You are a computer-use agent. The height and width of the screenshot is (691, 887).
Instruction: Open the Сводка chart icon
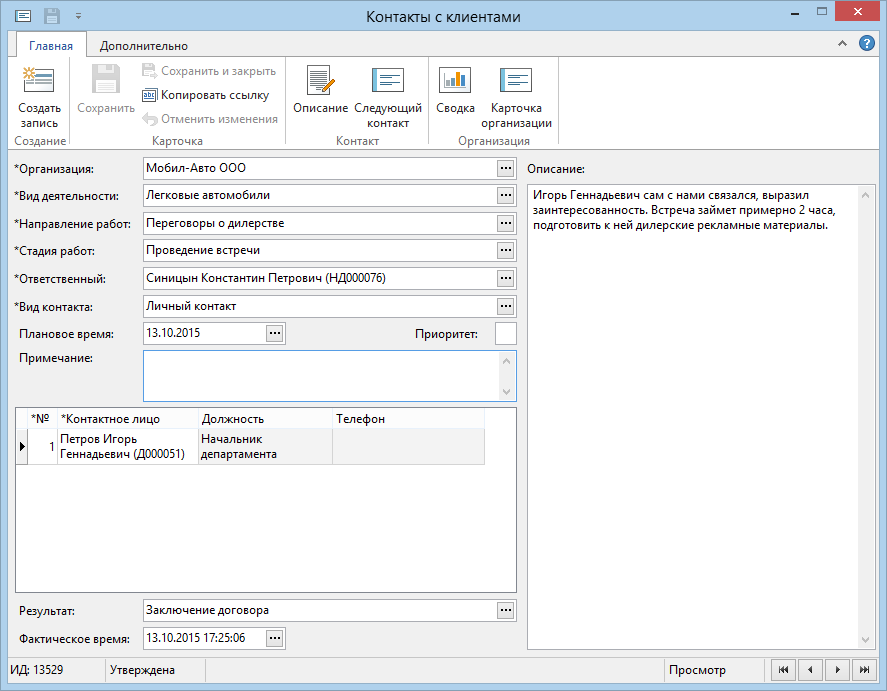455,80
